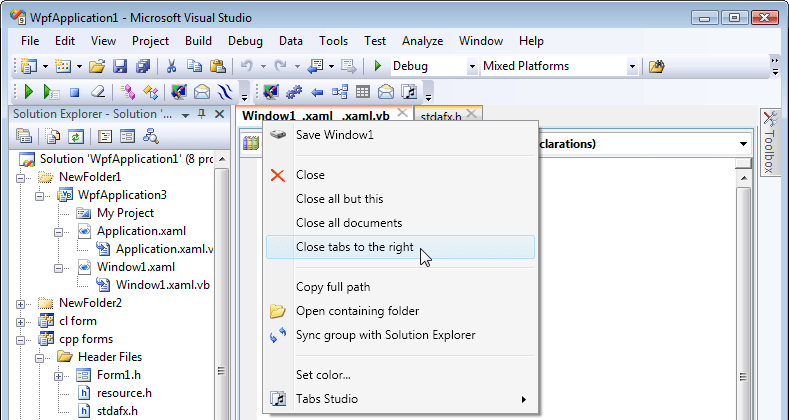Pin the Solution Explorer panel
789x420 pixels.
(201, 115)
